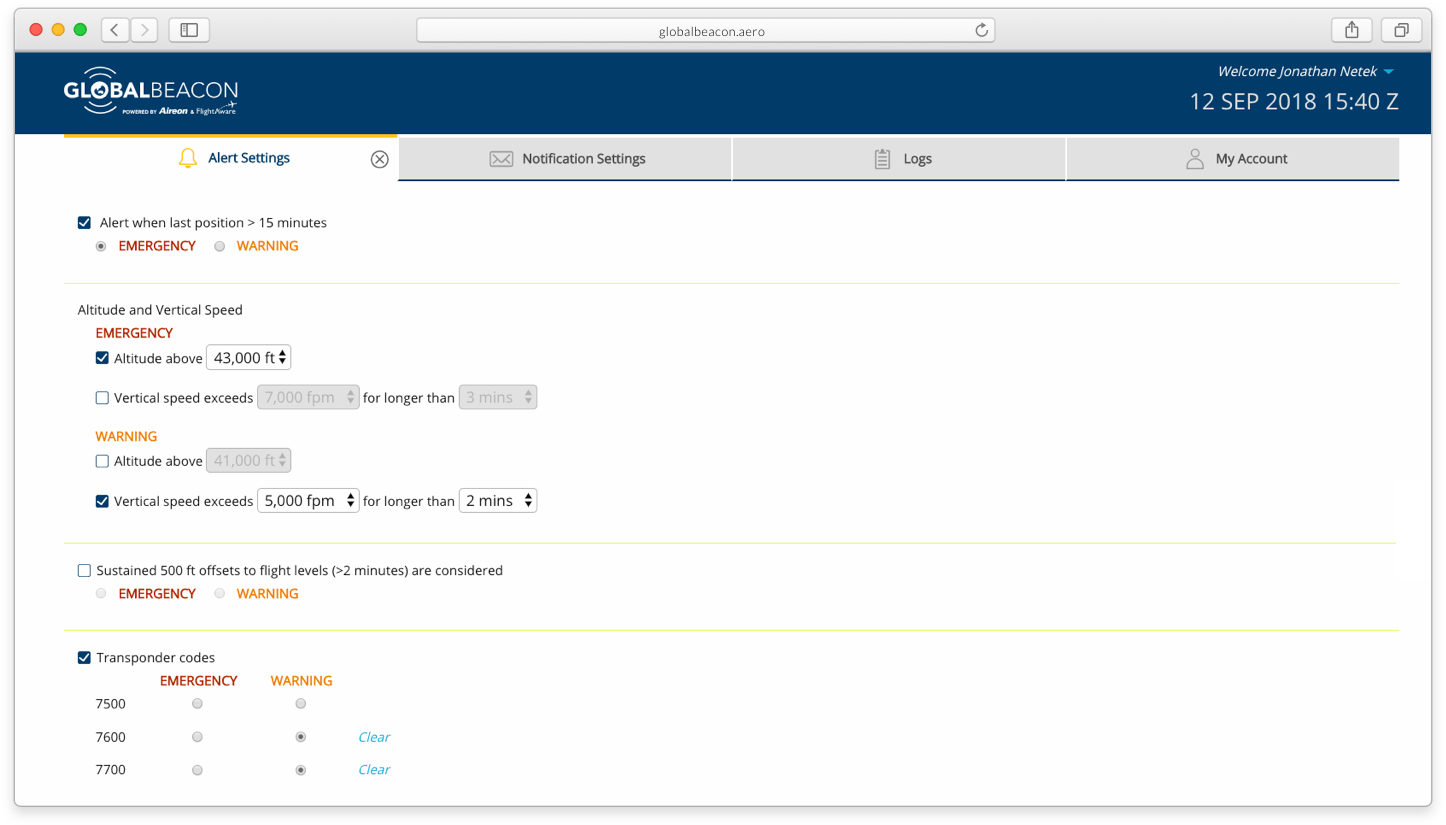Show all tabs using the tab overview icon

pos(1401,30)
